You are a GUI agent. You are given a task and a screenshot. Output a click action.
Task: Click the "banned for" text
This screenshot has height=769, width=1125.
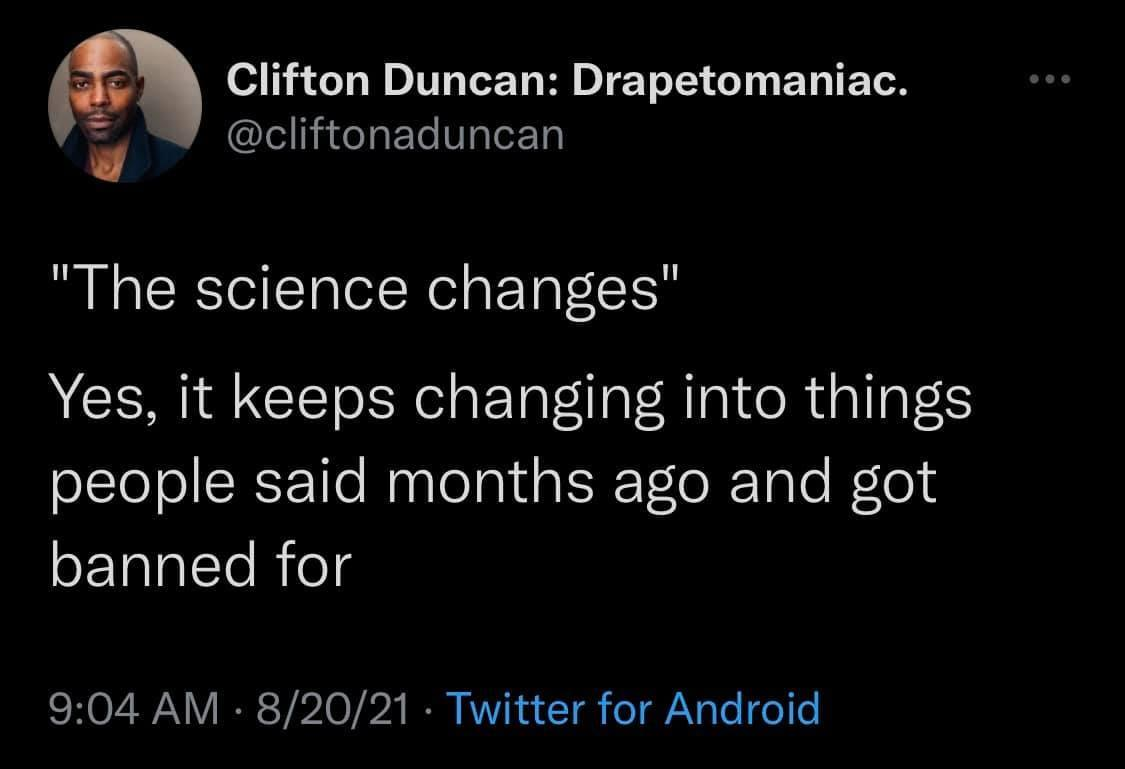pyautogui.click(x=199, y=565)
